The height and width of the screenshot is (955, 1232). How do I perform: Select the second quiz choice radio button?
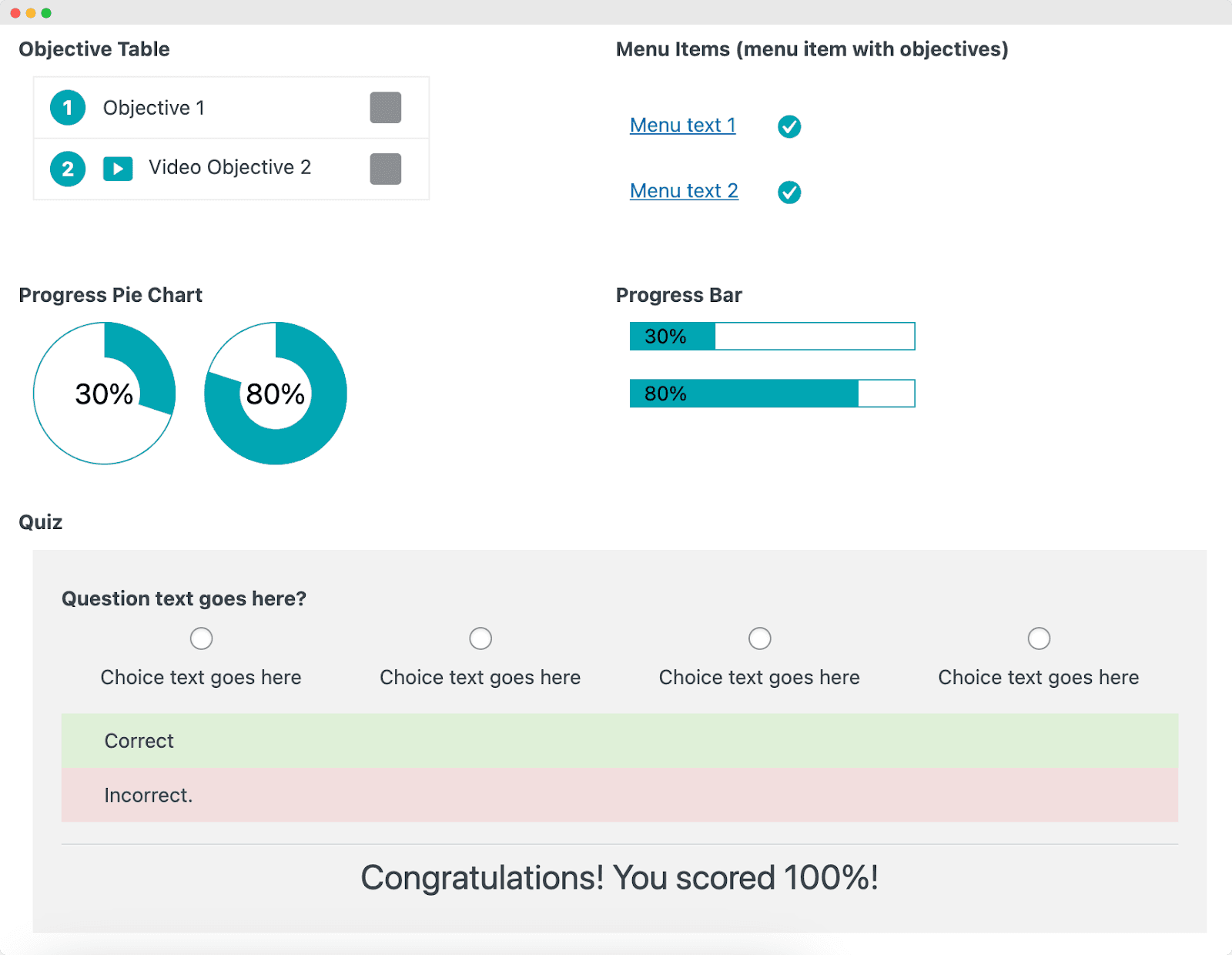480,638
